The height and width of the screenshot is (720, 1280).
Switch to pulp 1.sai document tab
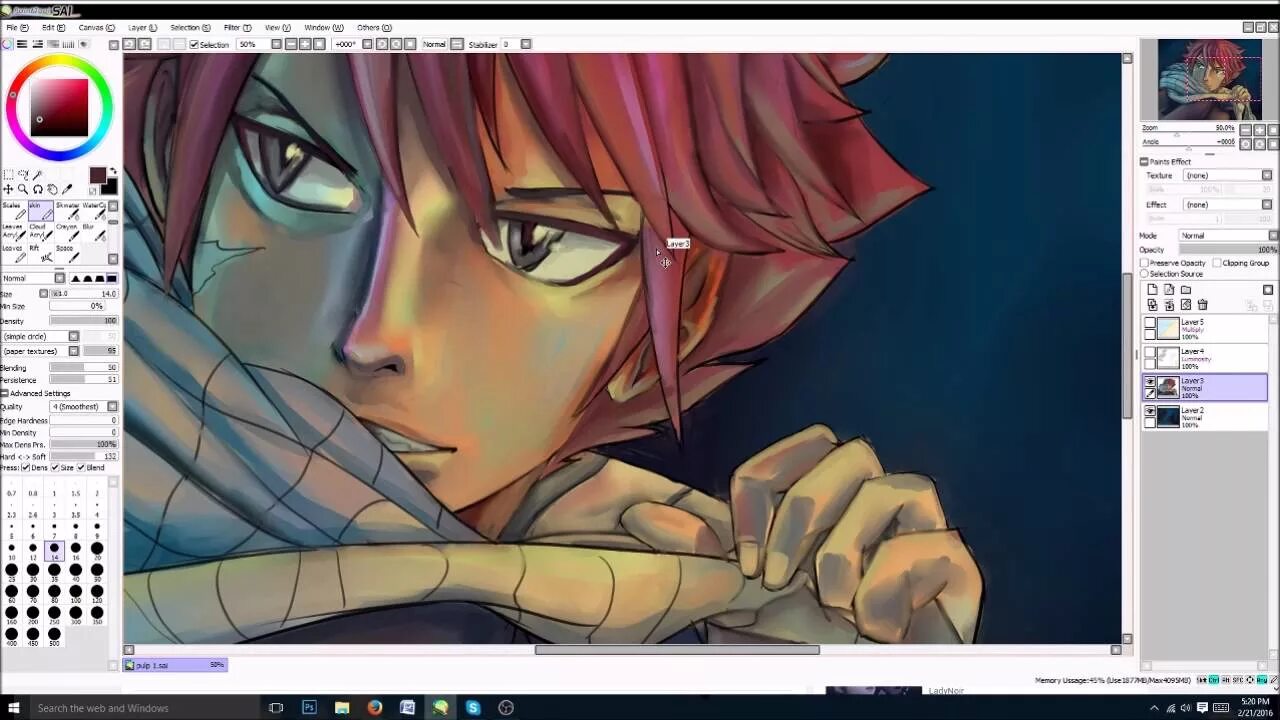176,665
